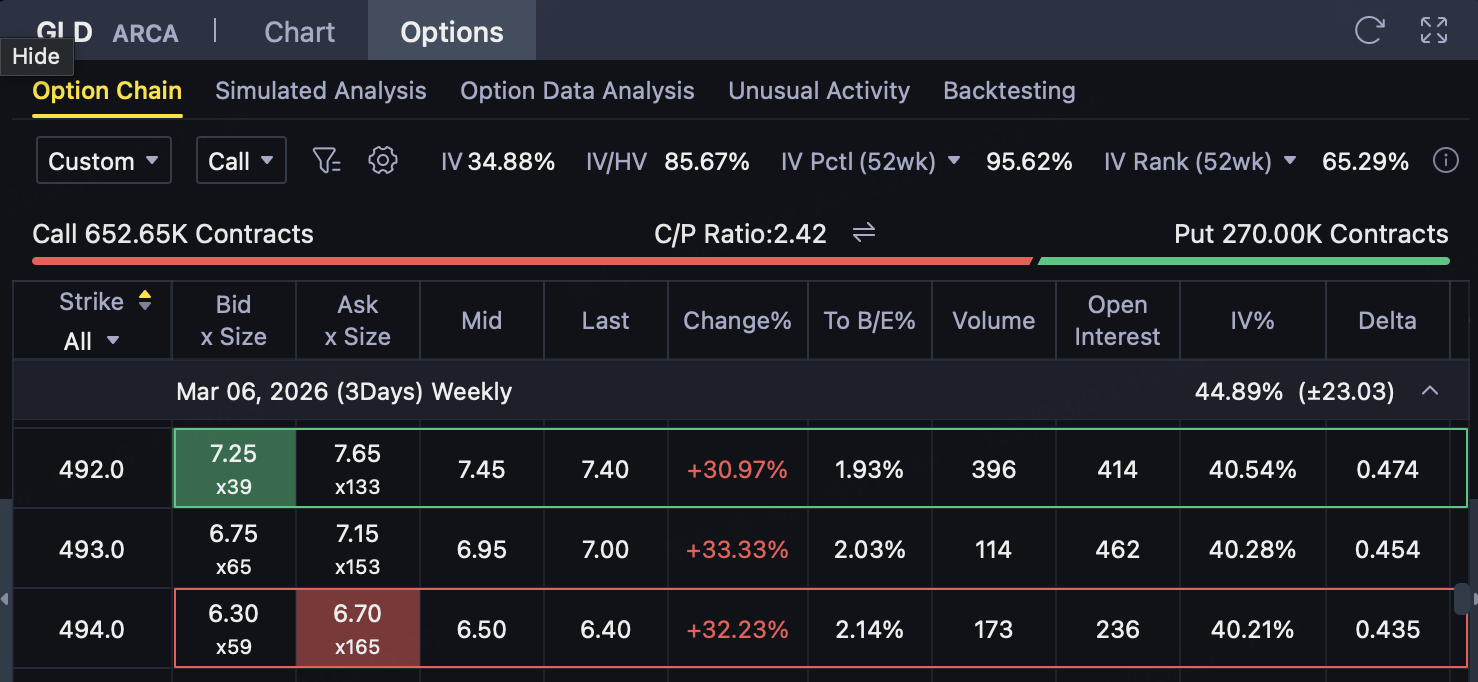Open the Call option type dropdown
1478x682 pixels.
pos(241,161)
